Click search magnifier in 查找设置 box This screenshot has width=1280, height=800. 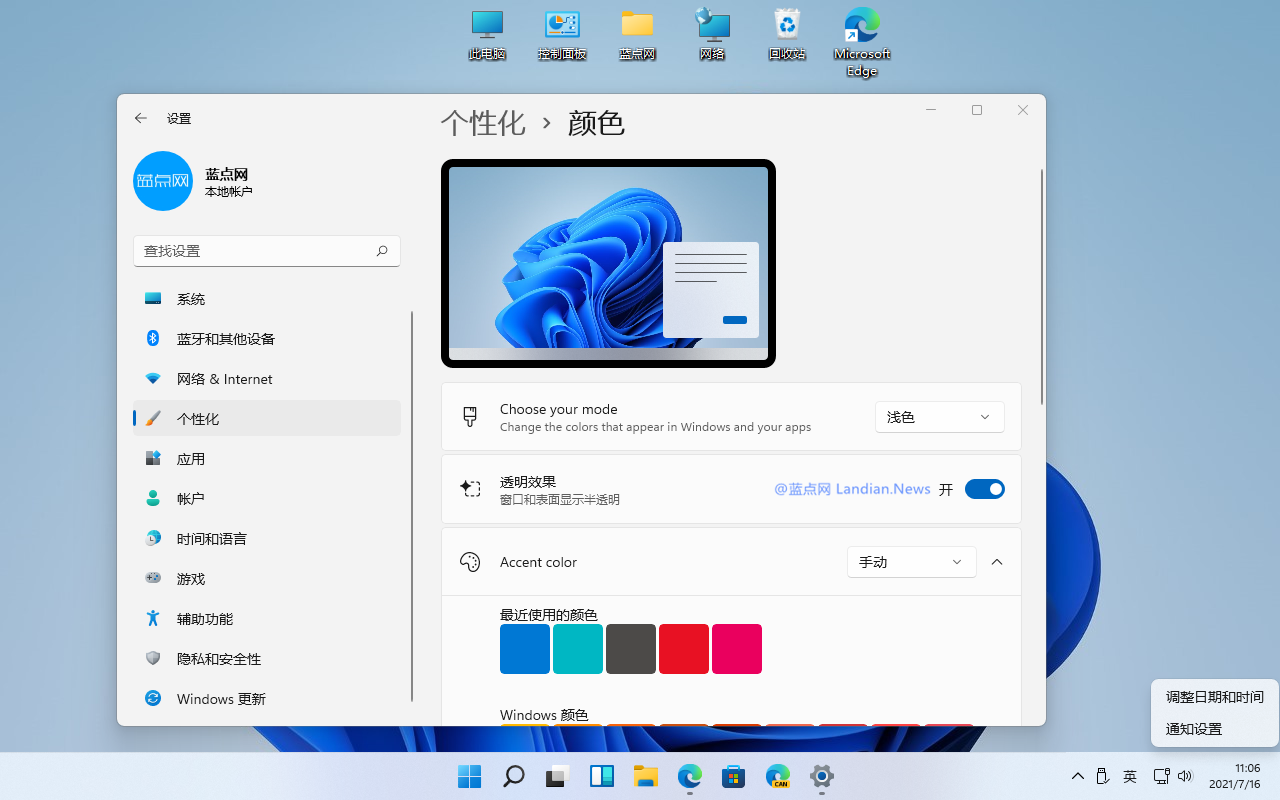click(382, 251)
